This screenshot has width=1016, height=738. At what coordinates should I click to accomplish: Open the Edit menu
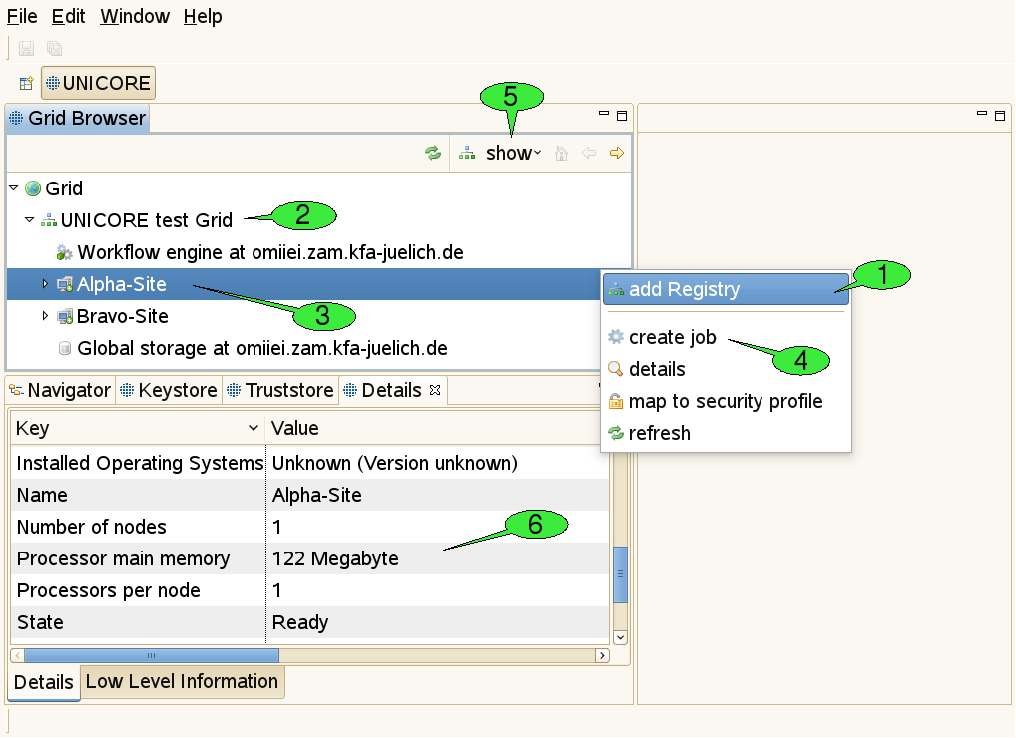click(x=68, y=16)
